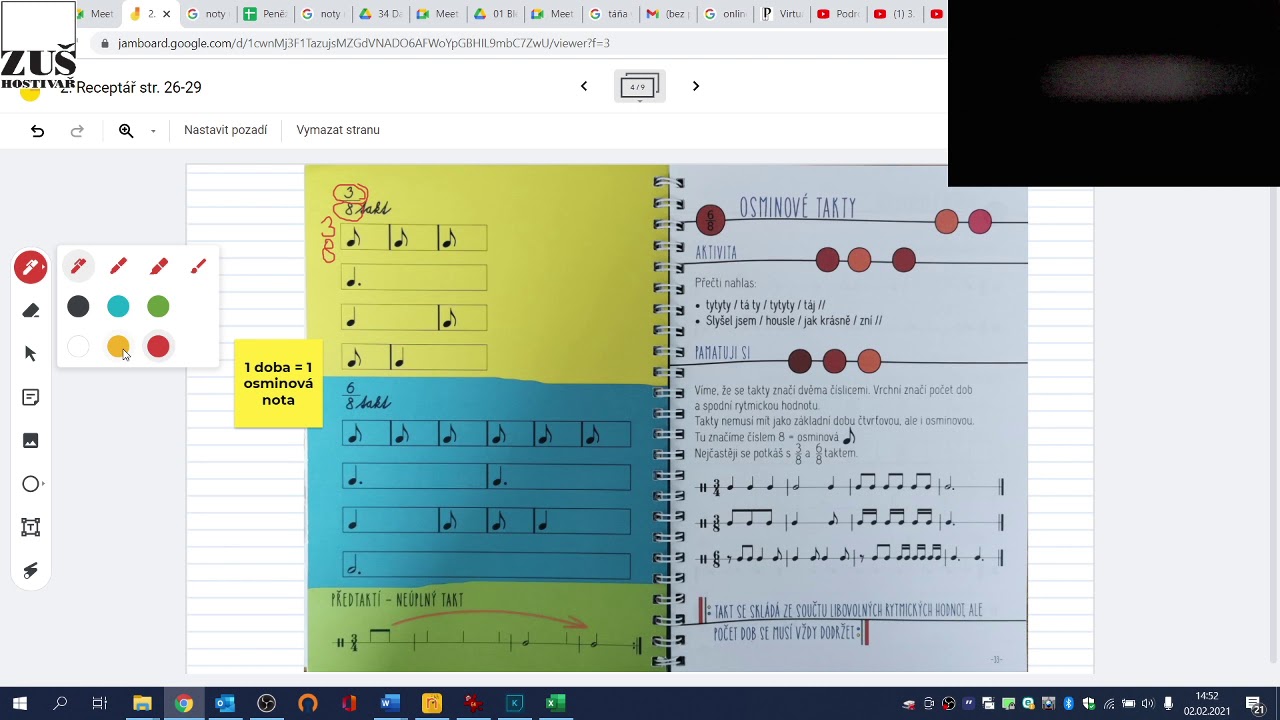Open Outlook from the taskbar
The height and width of the screenshot is (720, 1280).
click(225, 704)
